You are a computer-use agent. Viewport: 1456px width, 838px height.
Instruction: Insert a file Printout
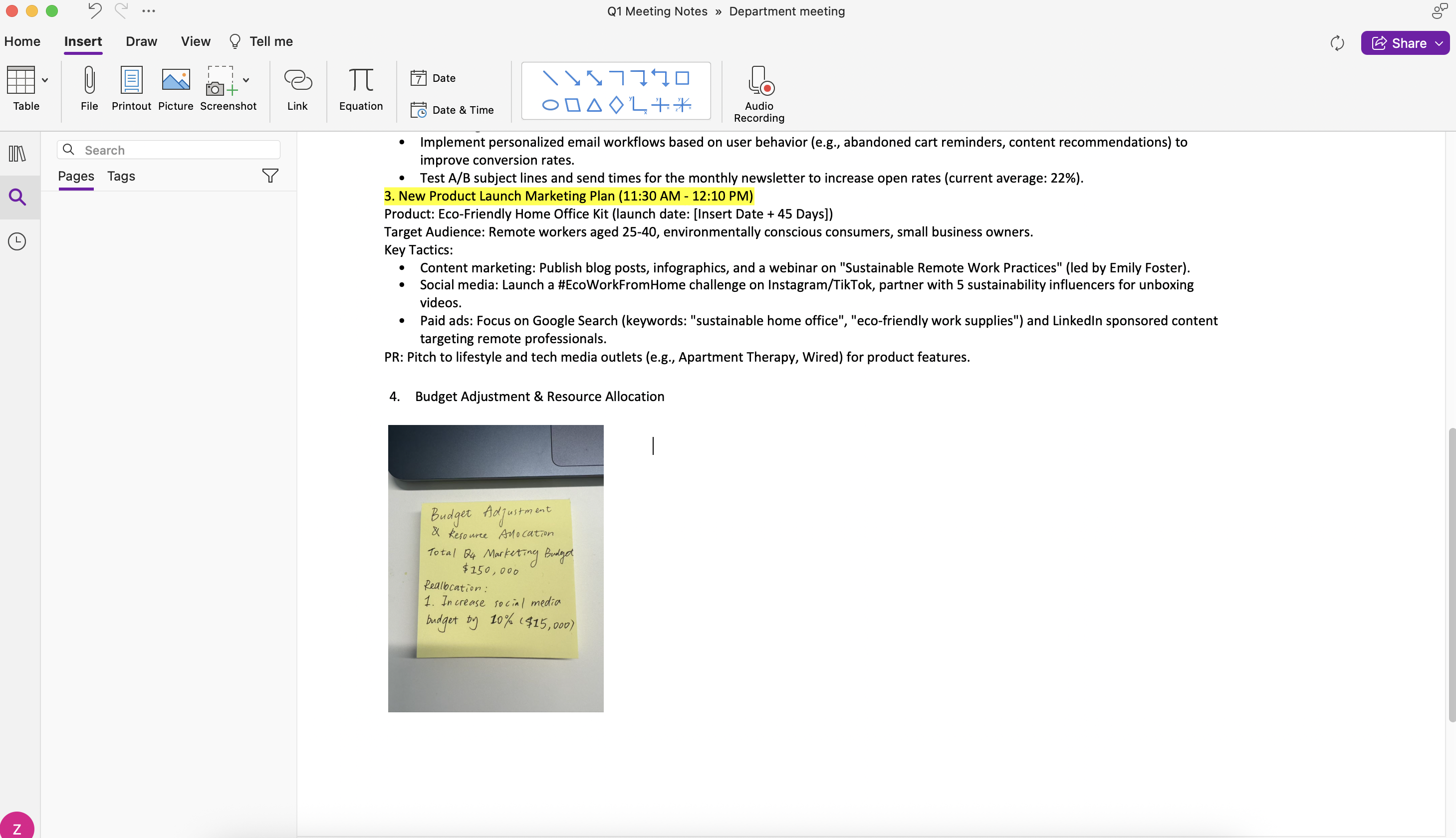[131, 87]
